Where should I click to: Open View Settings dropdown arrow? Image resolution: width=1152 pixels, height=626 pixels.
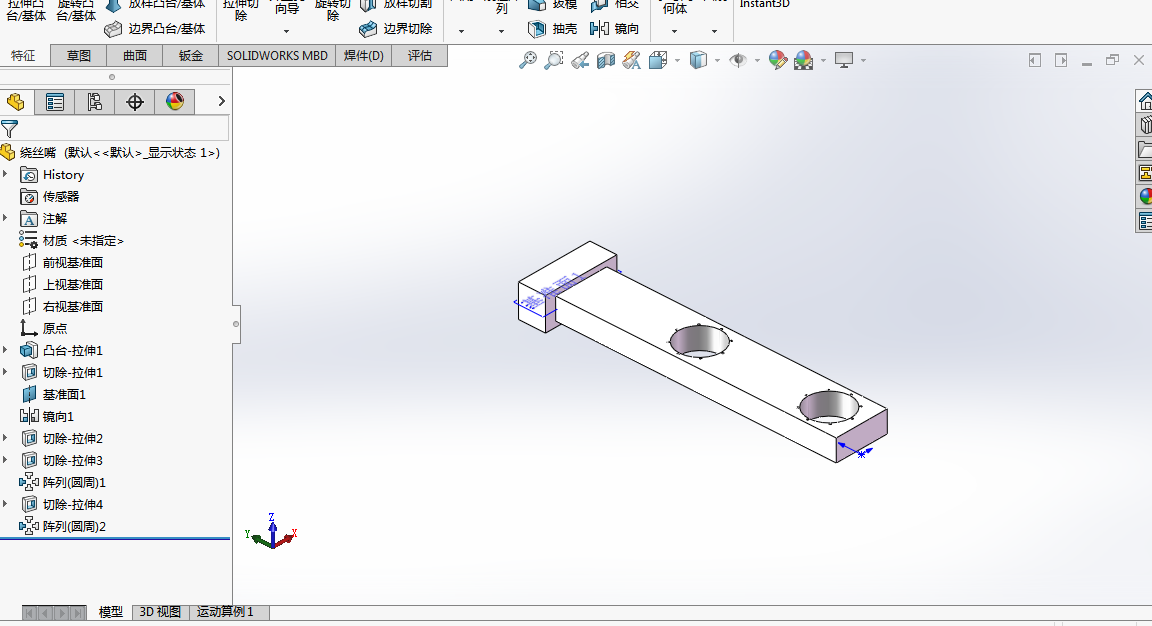[863, 60]
